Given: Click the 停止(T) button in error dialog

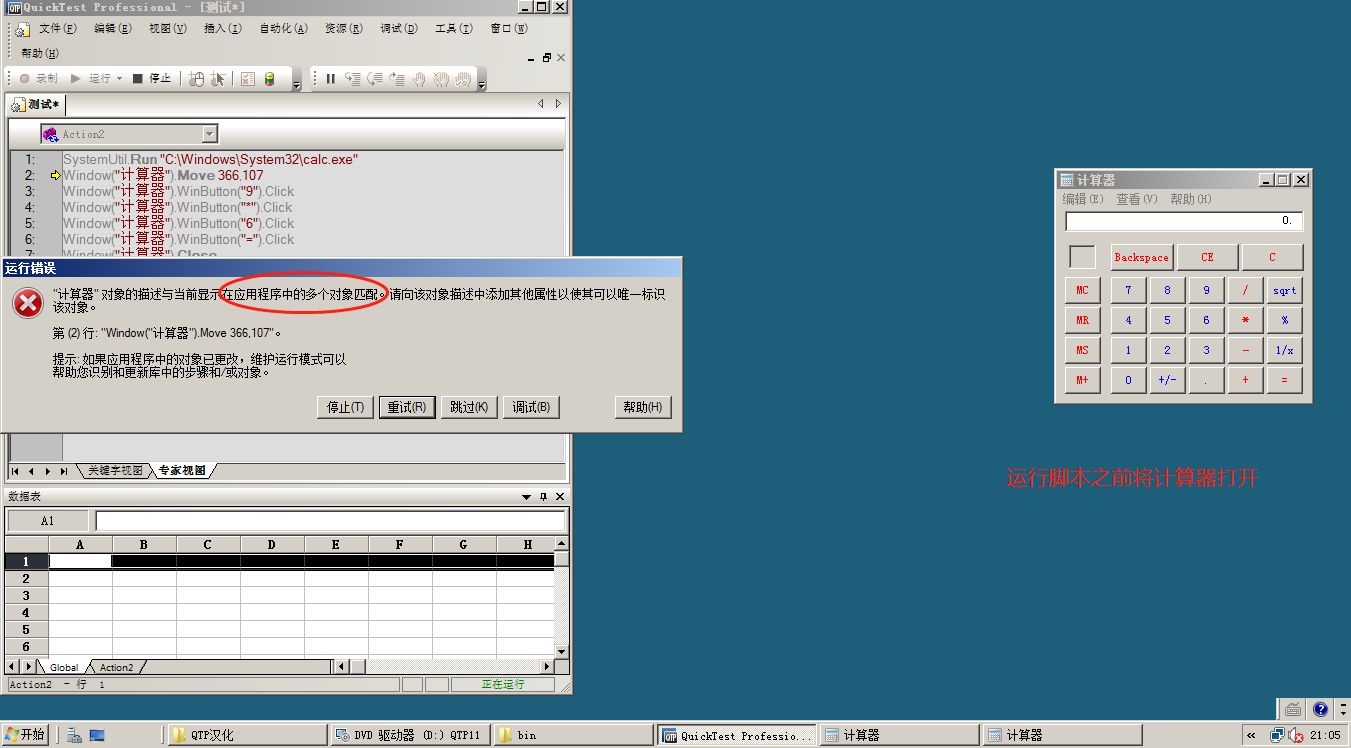Looking at the screenshot, I should pos(346,407).
